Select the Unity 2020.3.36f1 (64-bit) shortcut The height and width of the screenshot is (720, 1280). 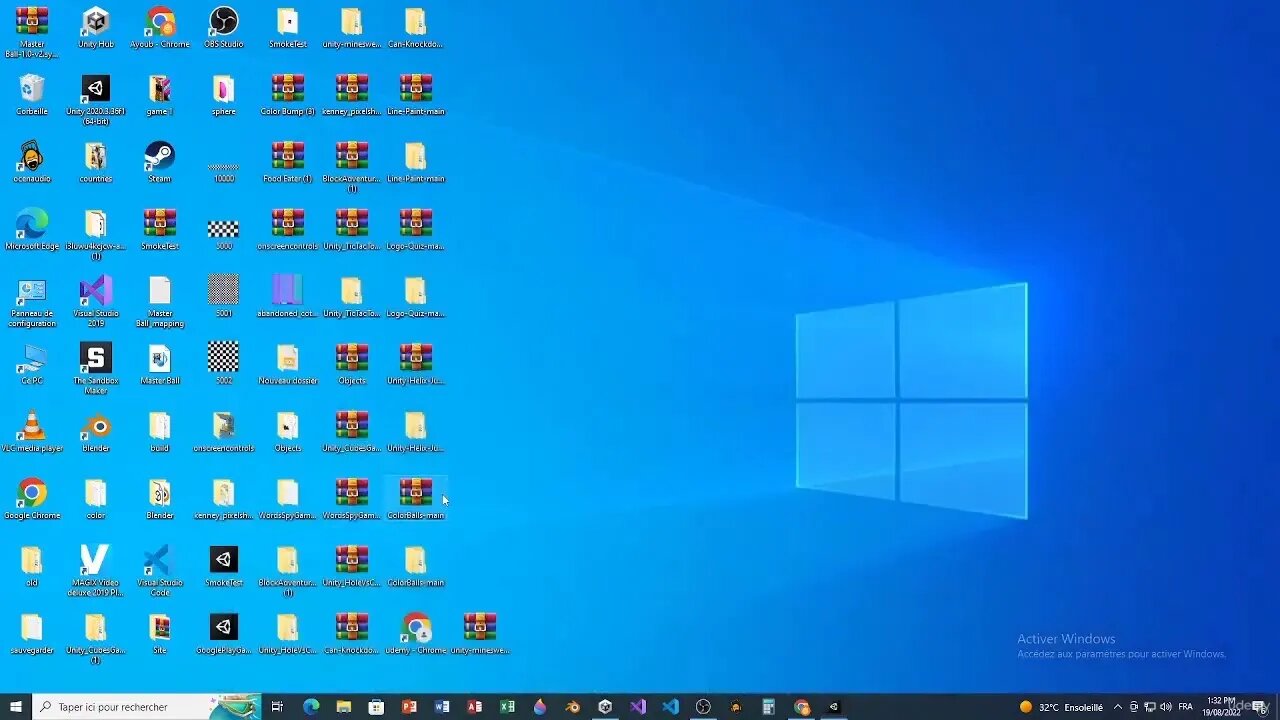point(96,100)
